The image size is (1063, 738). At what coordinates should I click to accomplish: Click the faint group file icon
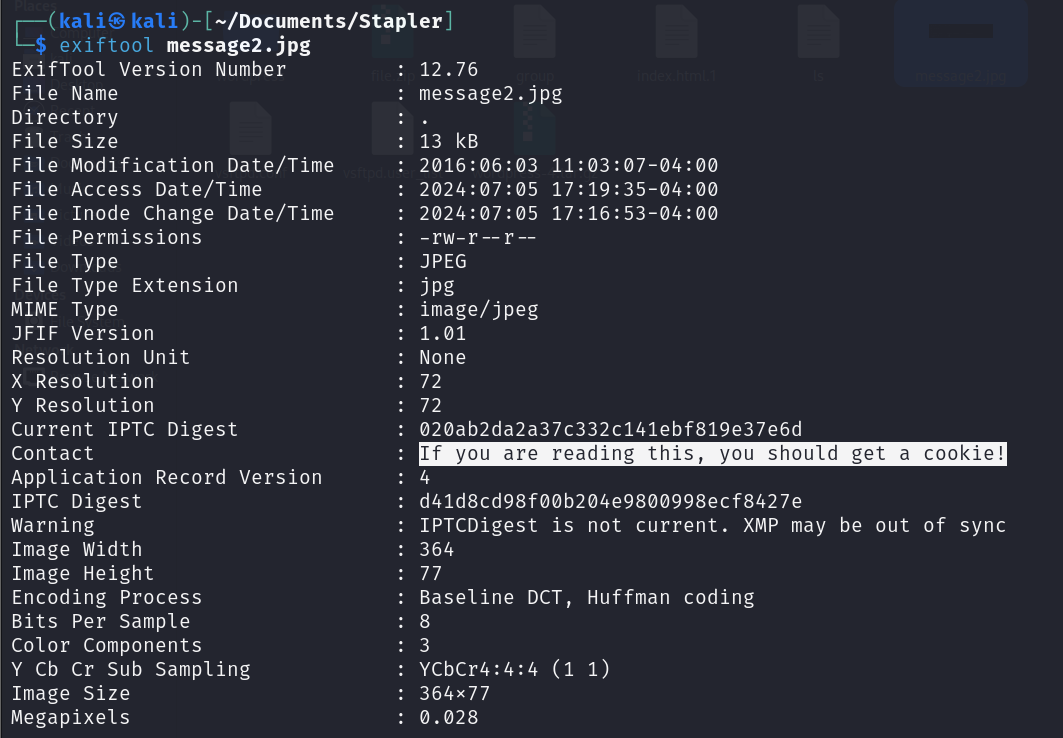point(535,43)
